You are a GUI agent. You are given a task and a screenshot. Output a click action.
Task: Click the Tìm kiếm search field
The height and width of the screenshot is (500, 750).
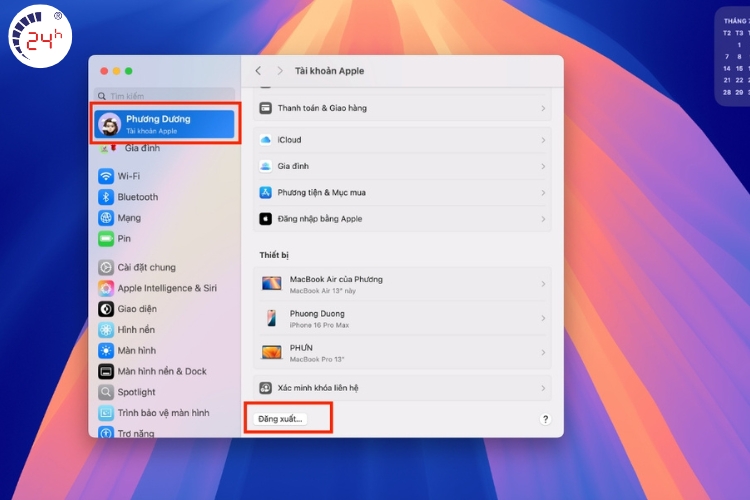click(165, 97)
